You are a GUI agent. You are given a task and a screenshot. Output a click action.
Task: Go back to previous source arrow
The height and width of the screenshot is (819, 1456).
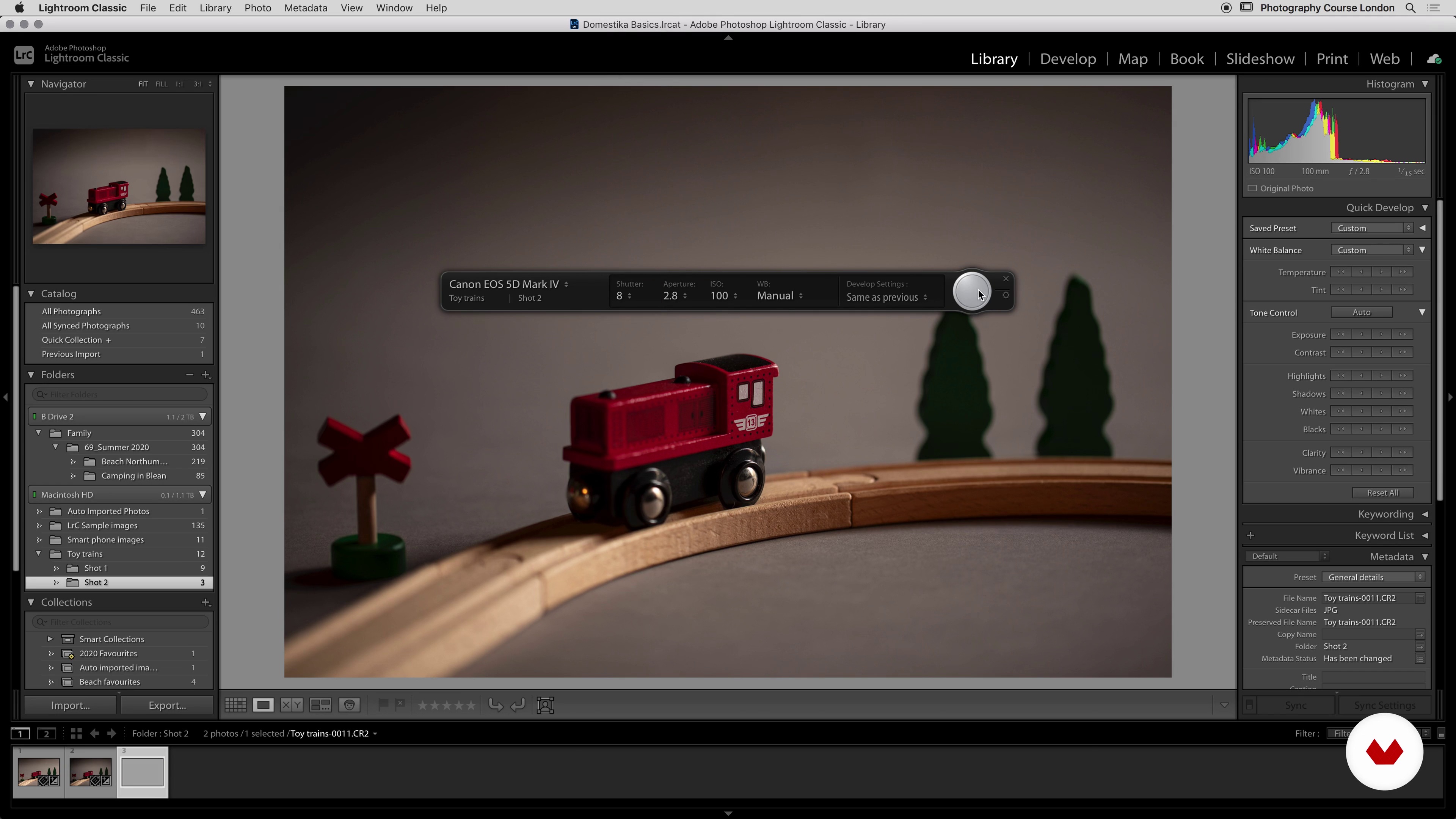click(94, 733)
